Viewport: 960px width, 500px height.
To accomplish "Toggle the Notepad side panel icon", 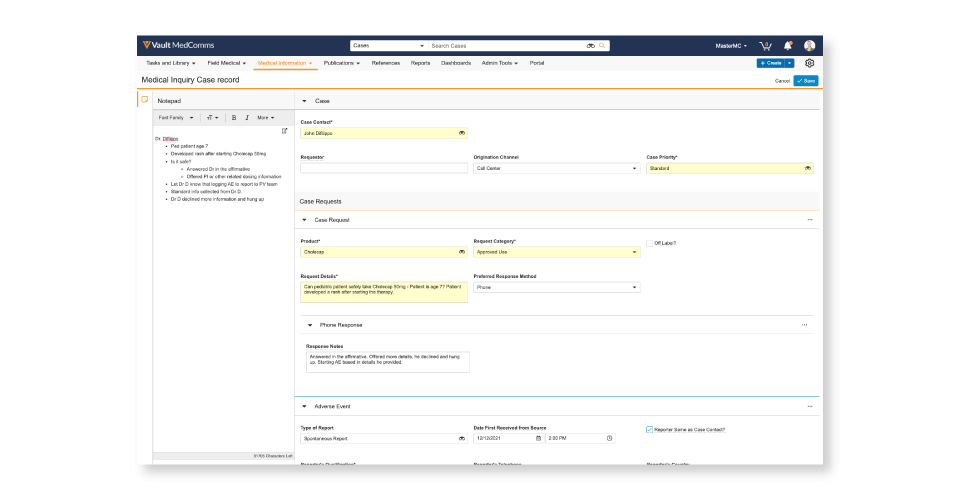I will point(144,100).
